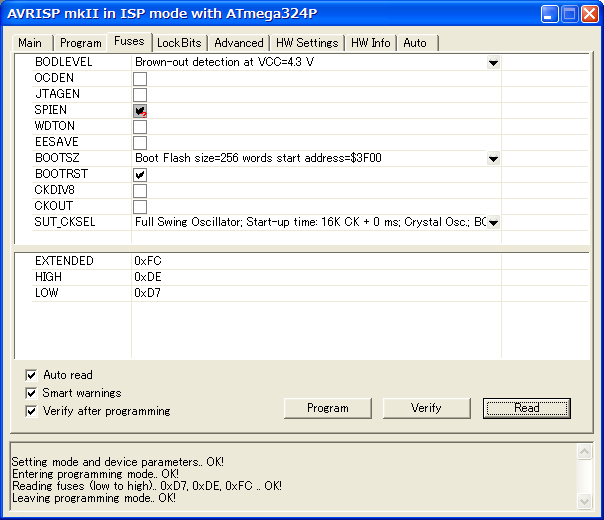
Task: Switch to the Main tab
Action: pyautogui.click(x=32, y=43)
